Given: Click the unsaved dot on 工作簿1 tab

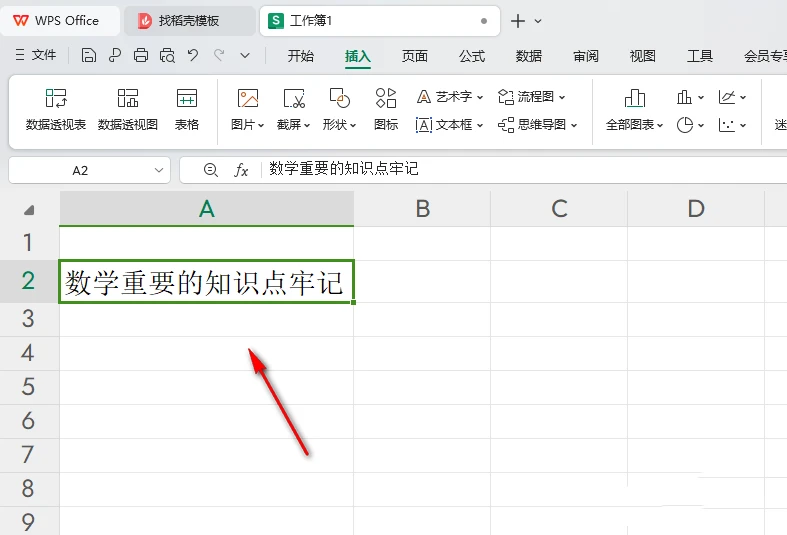Looking at the screenshot, I should [484, 21].
